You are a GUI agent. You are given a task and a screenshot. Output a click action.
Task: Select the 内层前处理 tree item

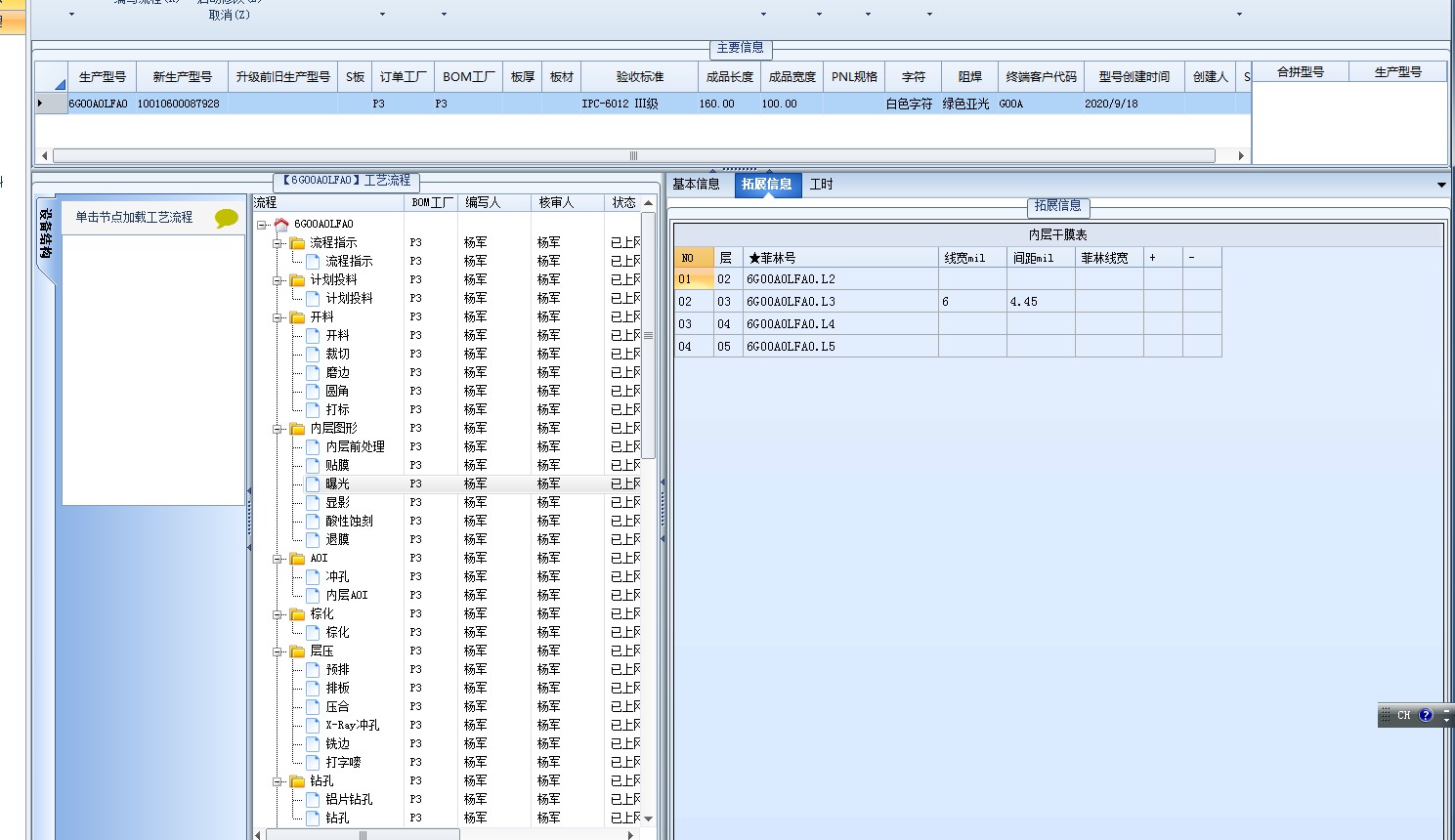click(x=355, y=446)
